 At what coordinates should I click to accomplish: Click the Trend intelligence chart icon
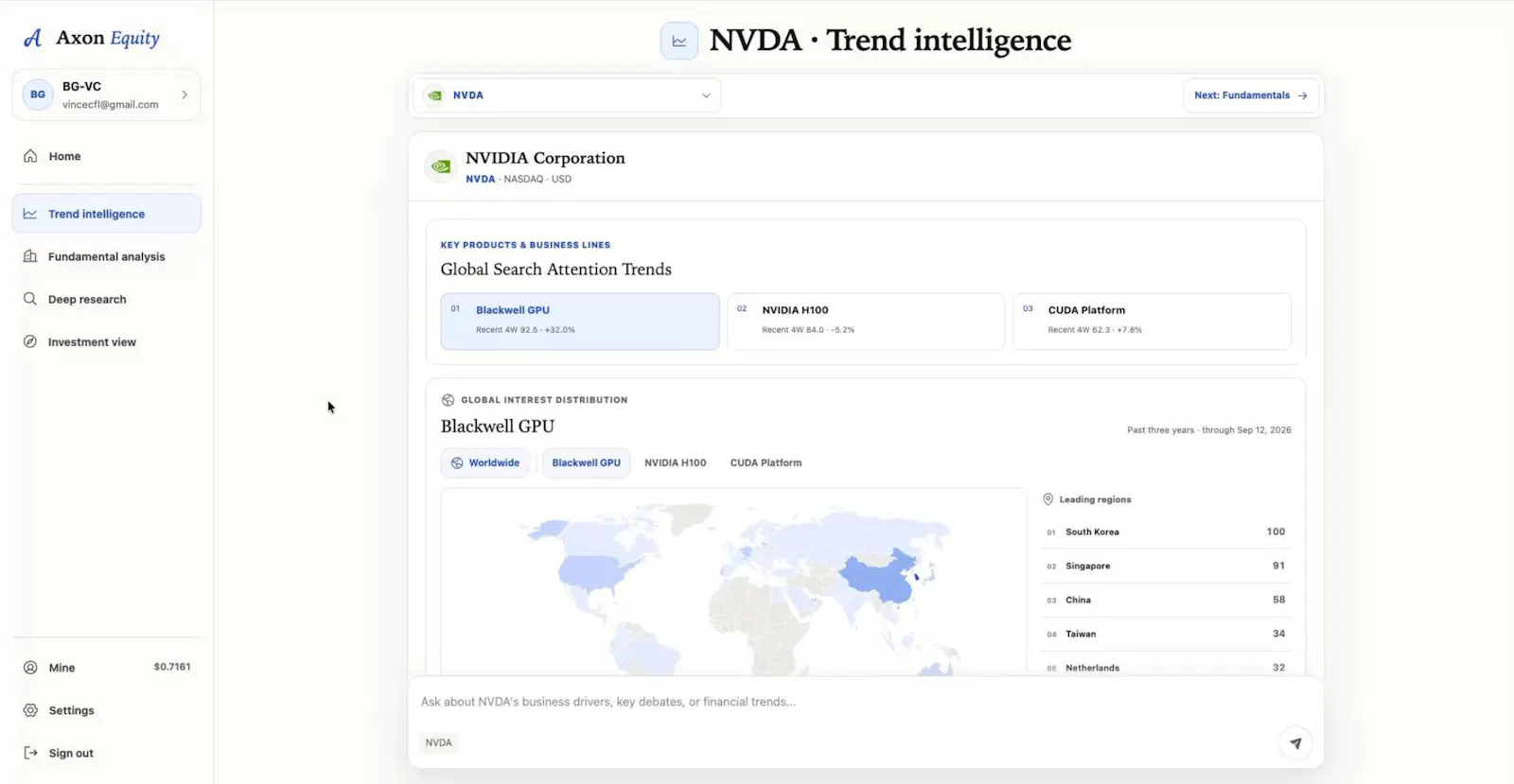tap(30, 214)
